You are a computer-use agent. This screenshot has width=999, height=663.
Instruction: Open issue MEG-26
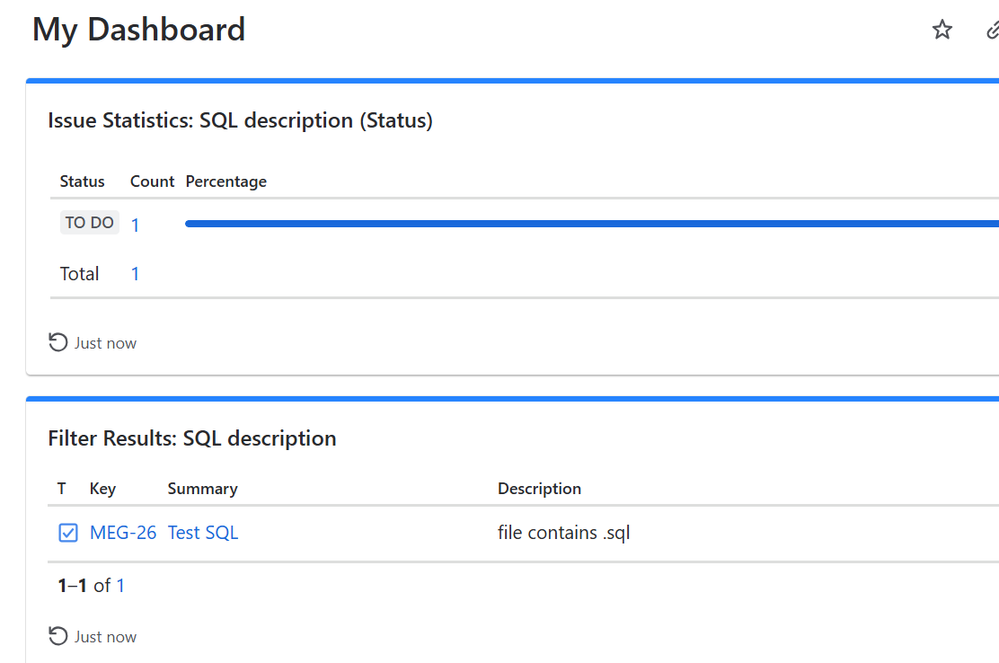122,533
